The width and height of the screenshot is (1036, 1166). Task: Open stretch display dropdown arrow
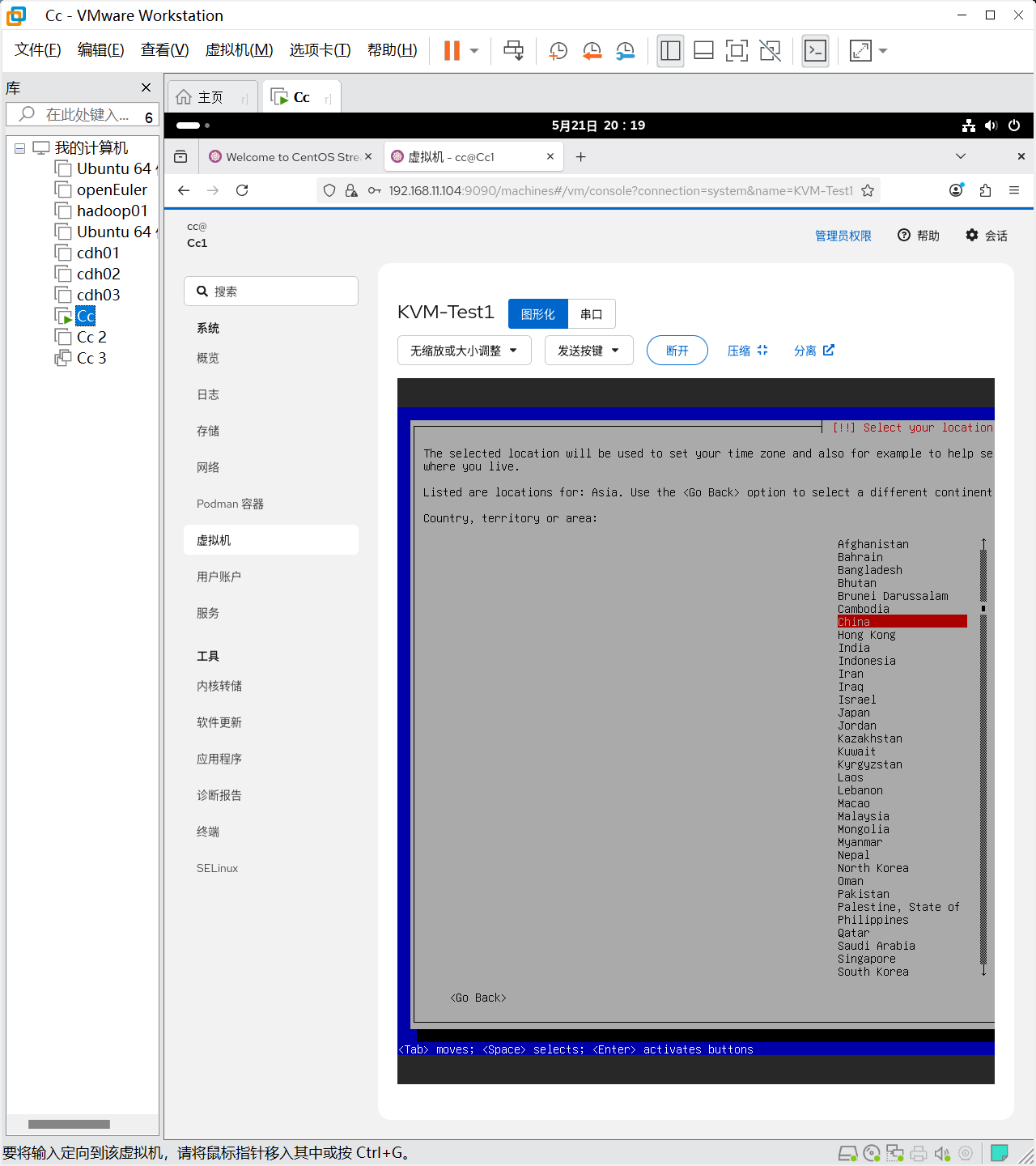pos(883,50)
